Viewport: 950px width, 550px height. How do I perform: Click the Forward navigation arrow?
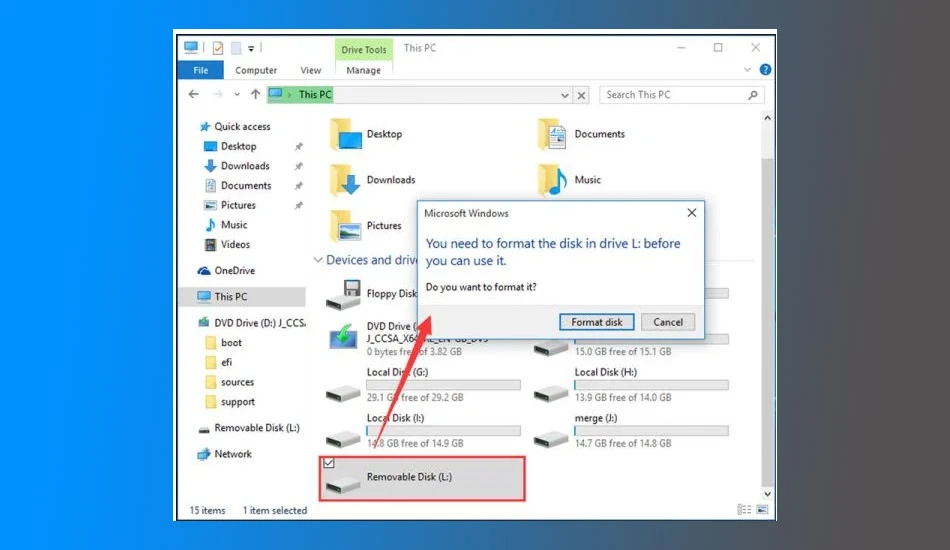218,94
